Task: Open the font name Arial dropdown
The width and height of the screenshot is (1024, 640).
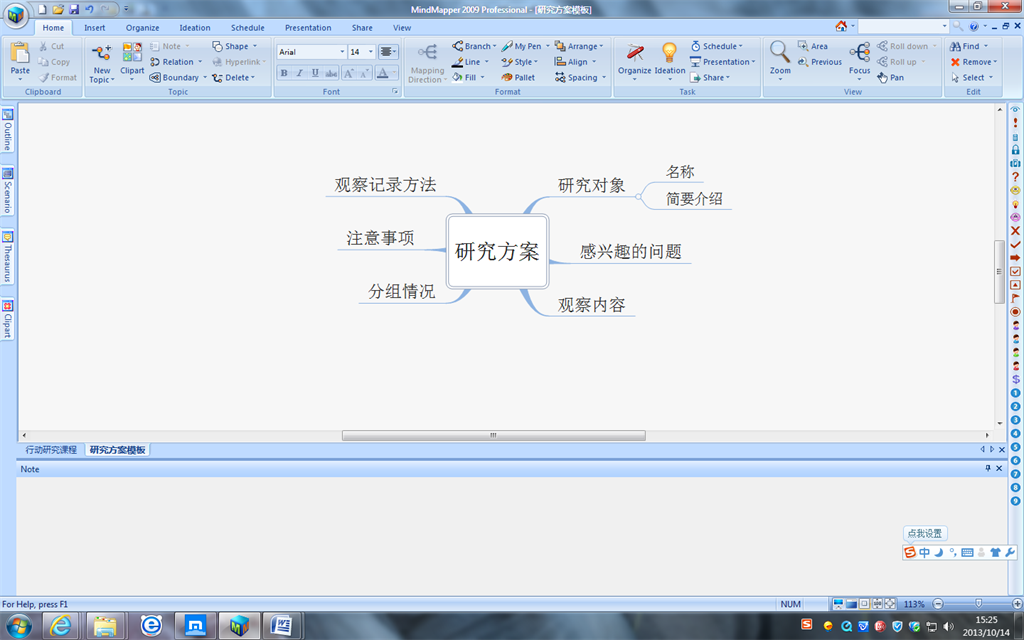Action: click(342, 52)
